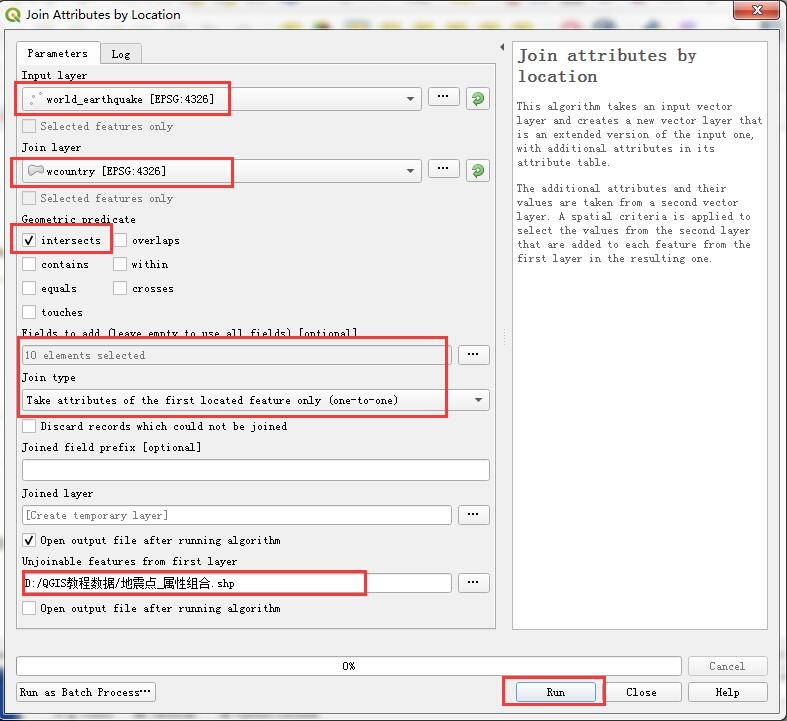Switch to the Parameters tab
The image size is (787, 721).
(x=58, y=53)
